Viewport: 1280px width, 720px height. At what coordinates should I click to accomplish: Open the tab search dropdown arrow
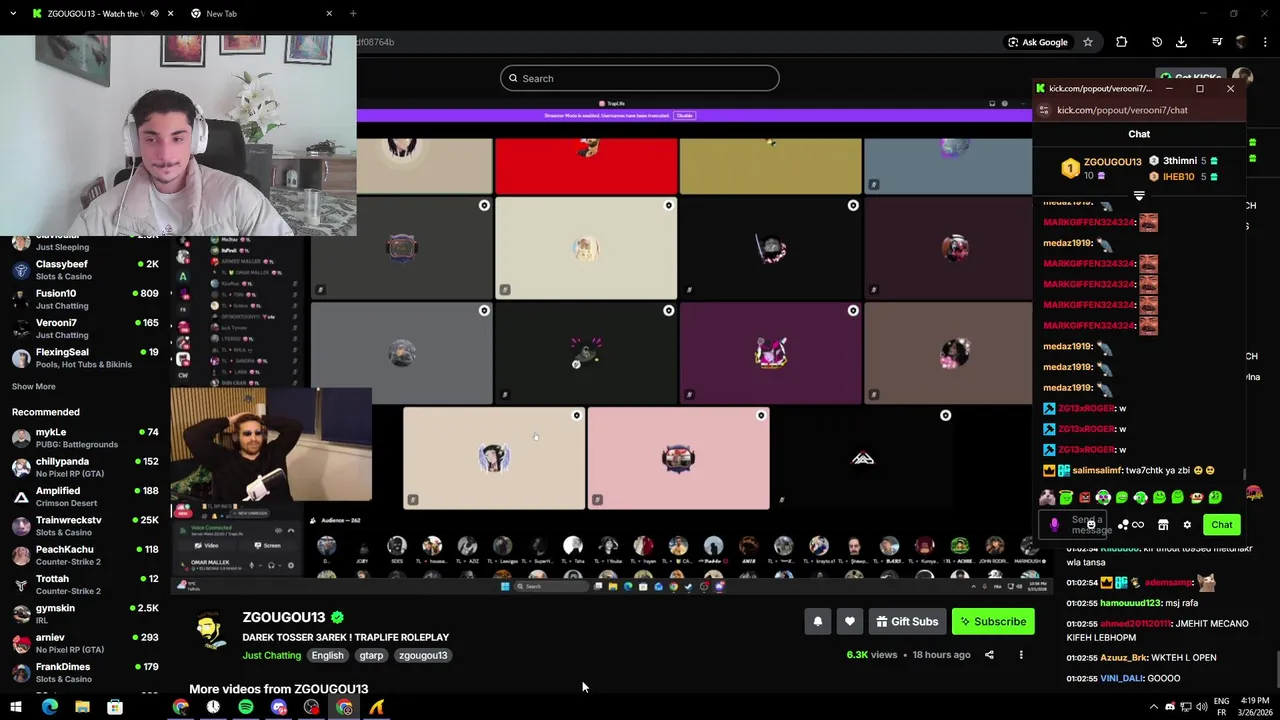[14, 14]
